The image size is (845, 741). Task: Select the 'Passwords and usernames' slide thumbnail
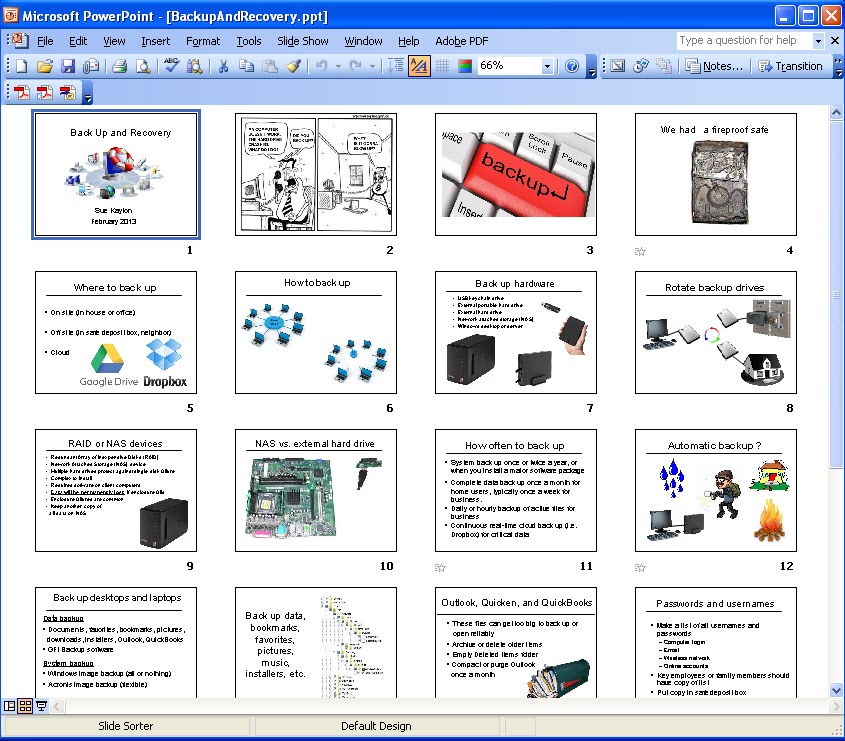[716, 643]
